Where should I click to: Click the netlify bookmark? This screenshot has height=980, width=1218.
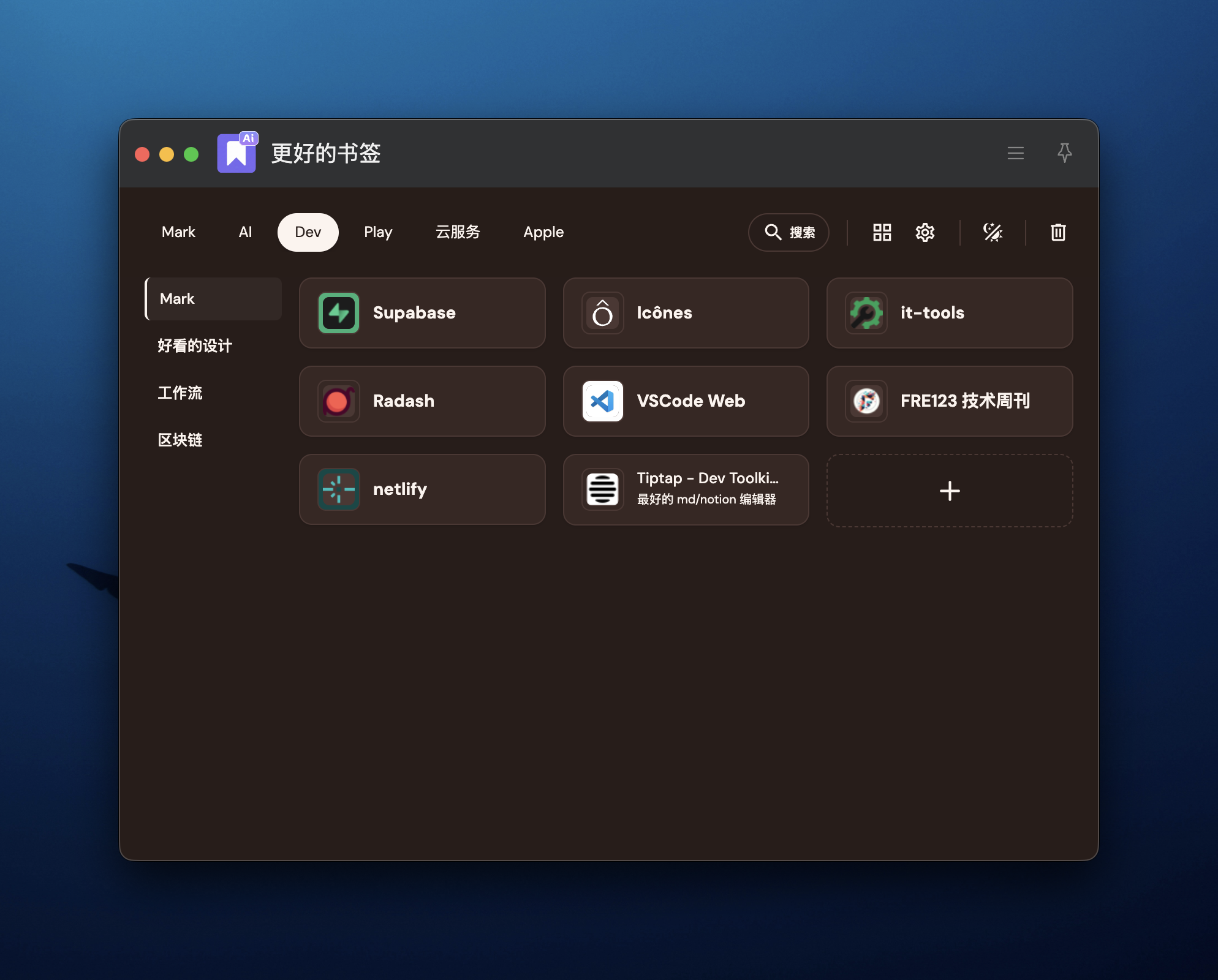(422, 489)
